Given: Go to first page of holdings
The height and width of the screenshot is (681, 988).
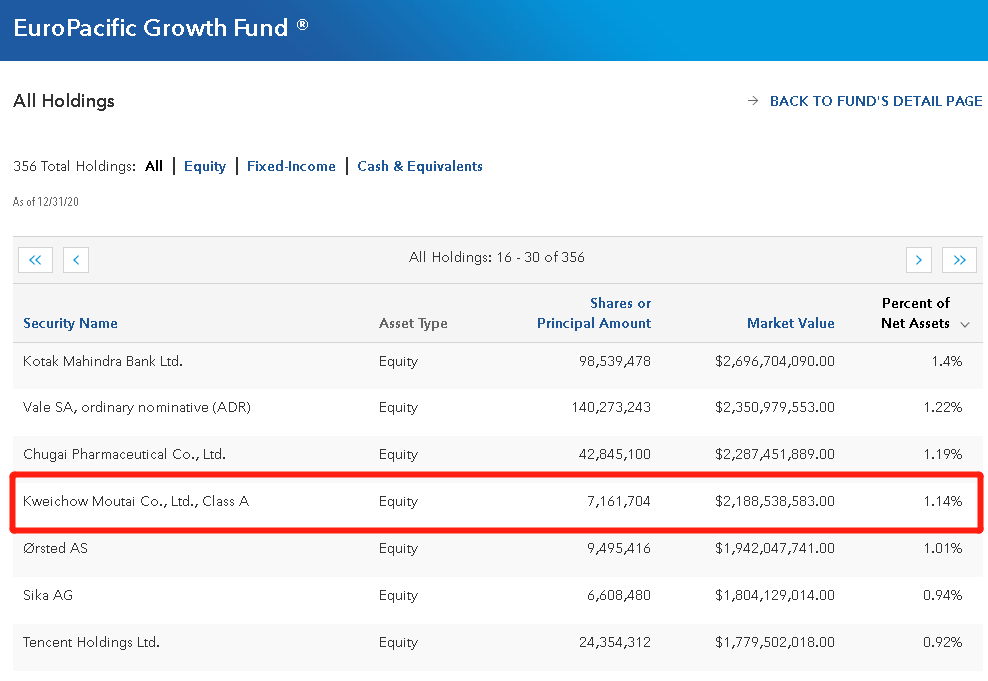Looking at the screenshot, I should tap(35, 260).
